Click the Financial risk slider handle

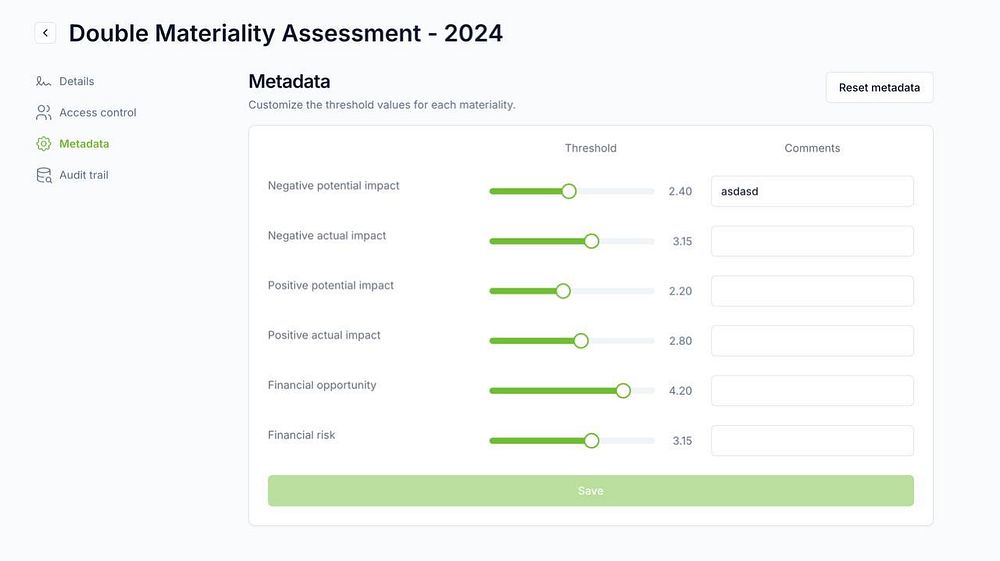tap(591, 441)
